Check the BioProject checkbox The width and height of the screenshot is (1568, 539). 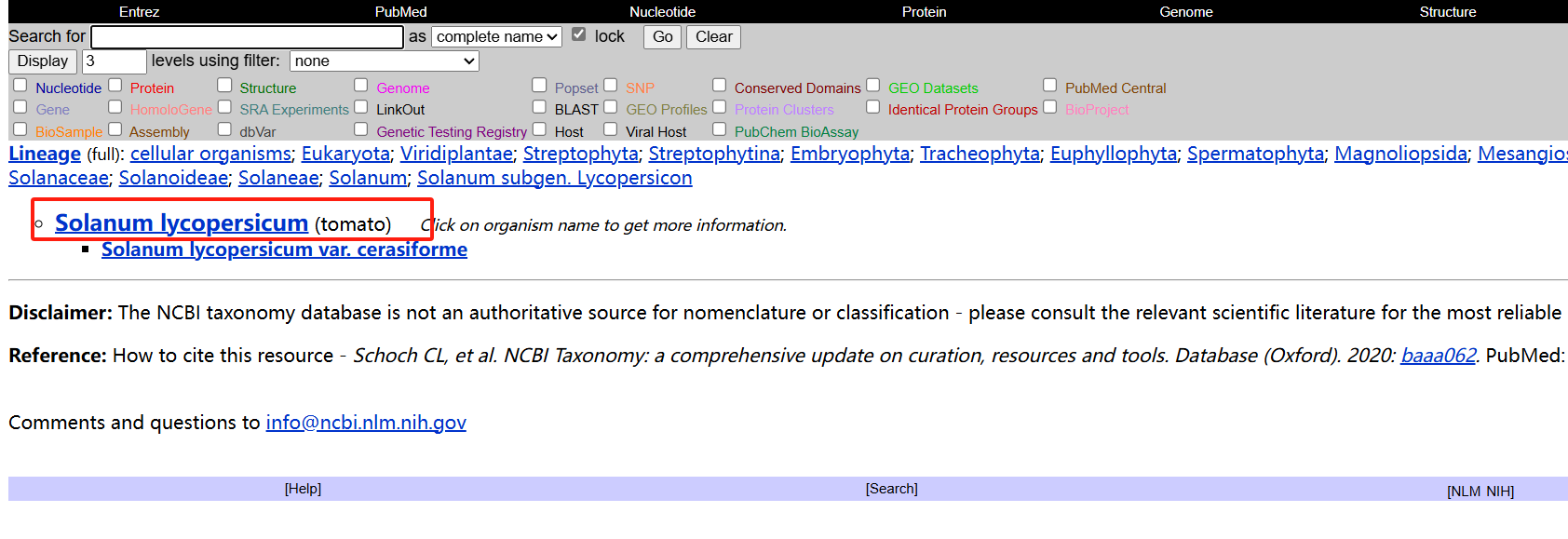1050,106
